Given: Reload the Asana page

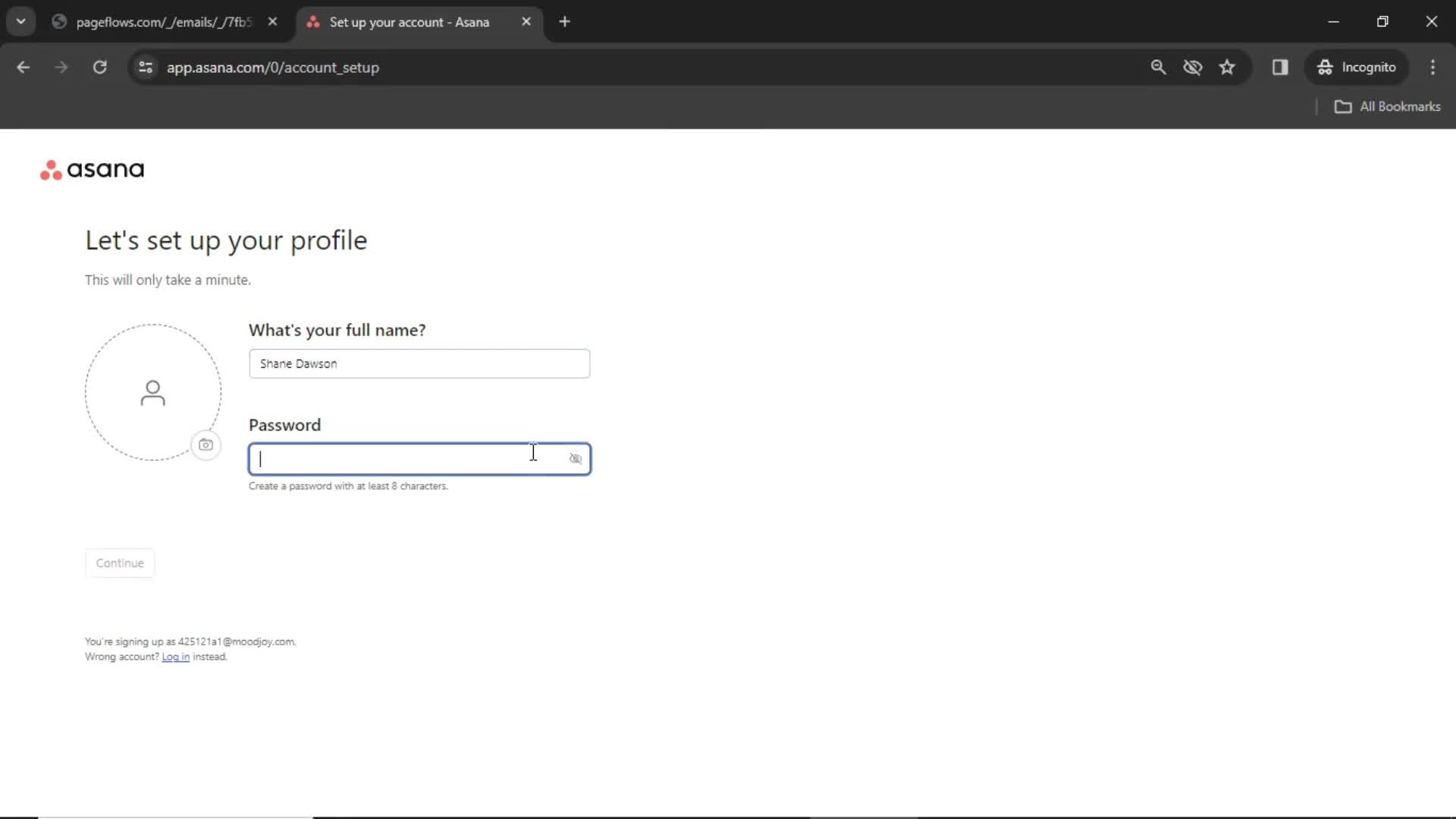Looking at the screenshot, I should (x=99, y=67).
